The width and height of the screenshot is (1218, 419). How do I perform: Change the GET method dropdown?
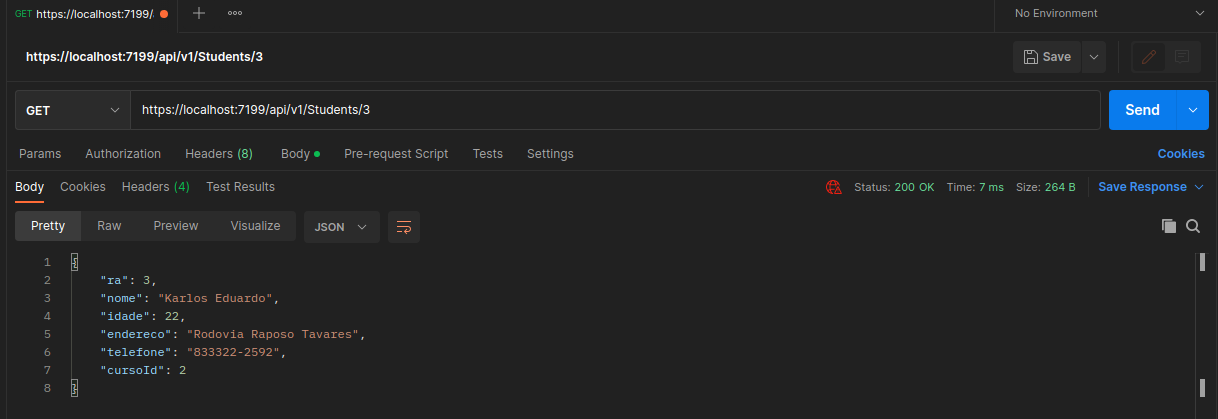(73, 110)
